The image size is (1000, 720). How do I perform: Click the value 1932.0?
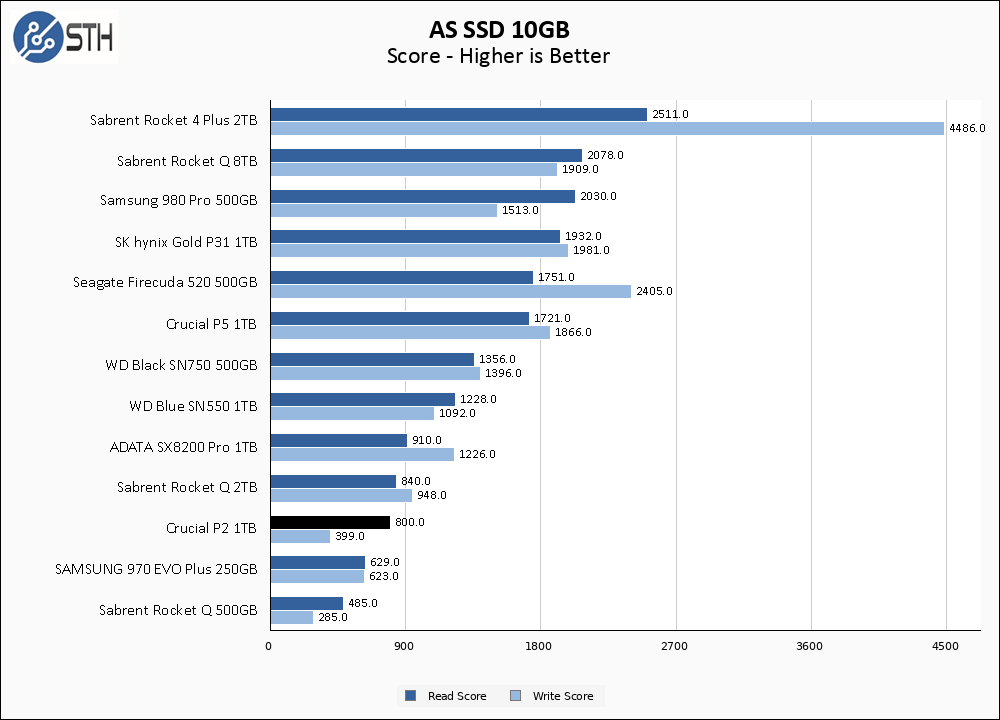pos(583,236)
